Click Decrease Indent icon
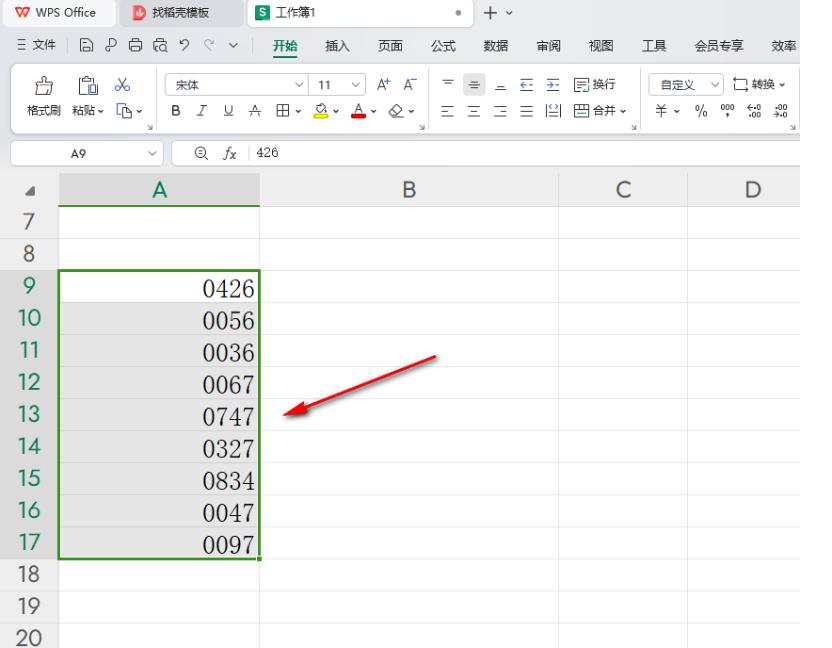The width and height of the screenshot is (832, 648). 526,84
